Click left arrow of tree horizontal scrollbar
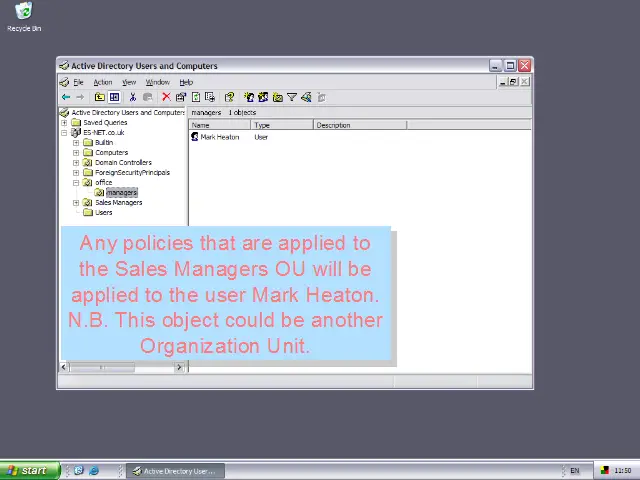The image size is (640, 480). pos(64,367)
